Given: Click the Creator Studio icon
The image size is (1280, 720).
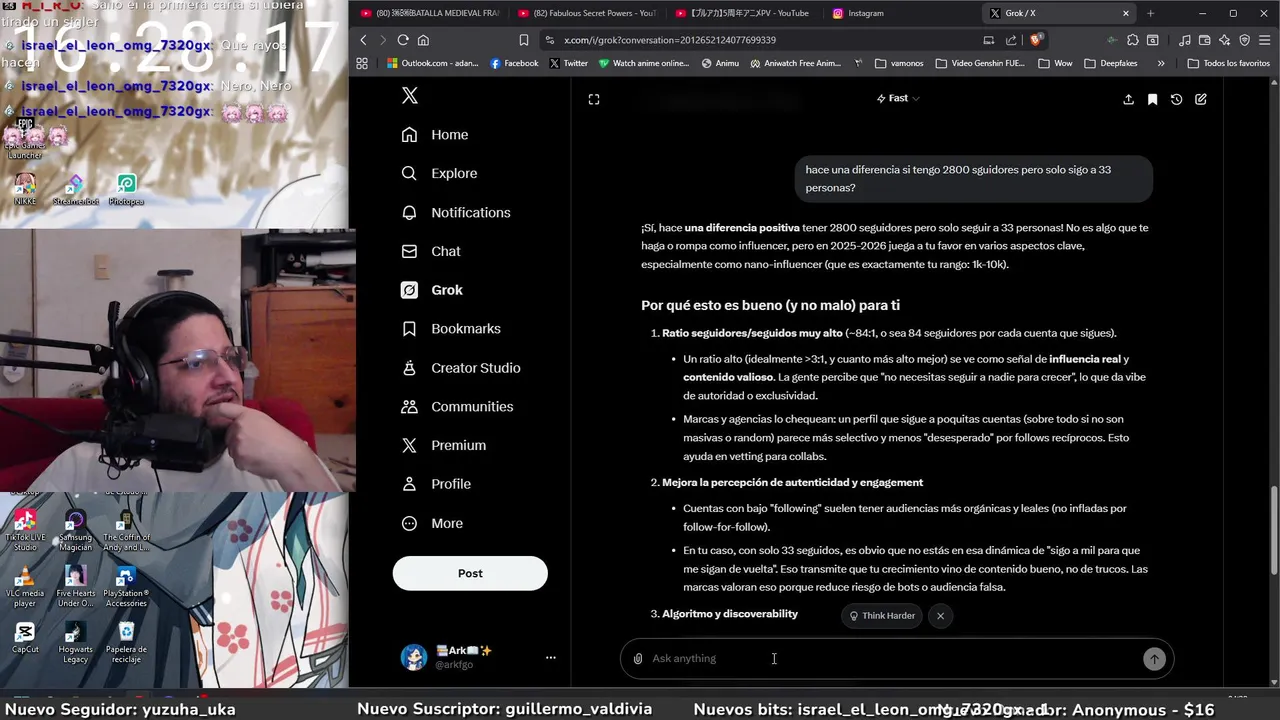Looking at the screenshot, I should (x=409, y=368).
